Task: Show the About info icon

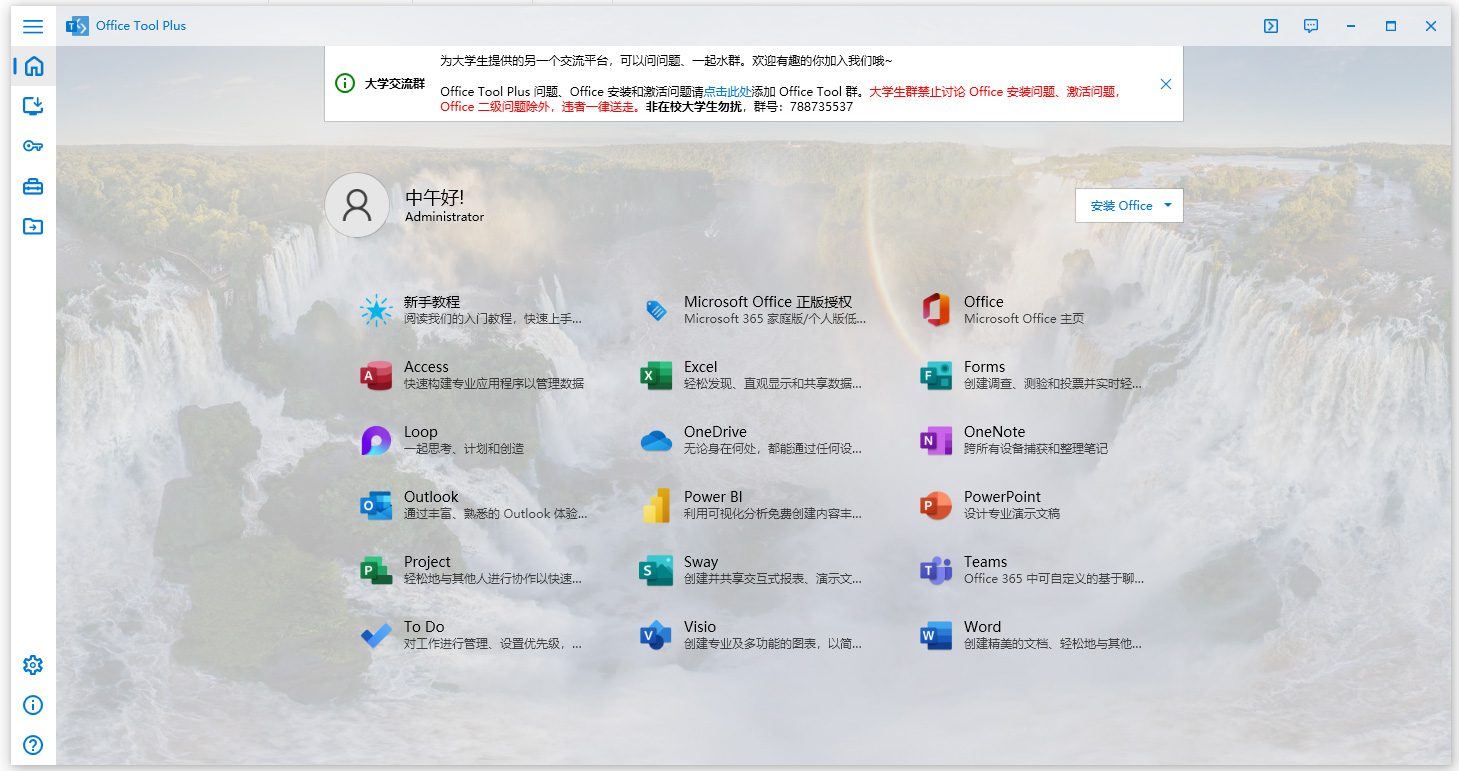Action: coord(32,704)
